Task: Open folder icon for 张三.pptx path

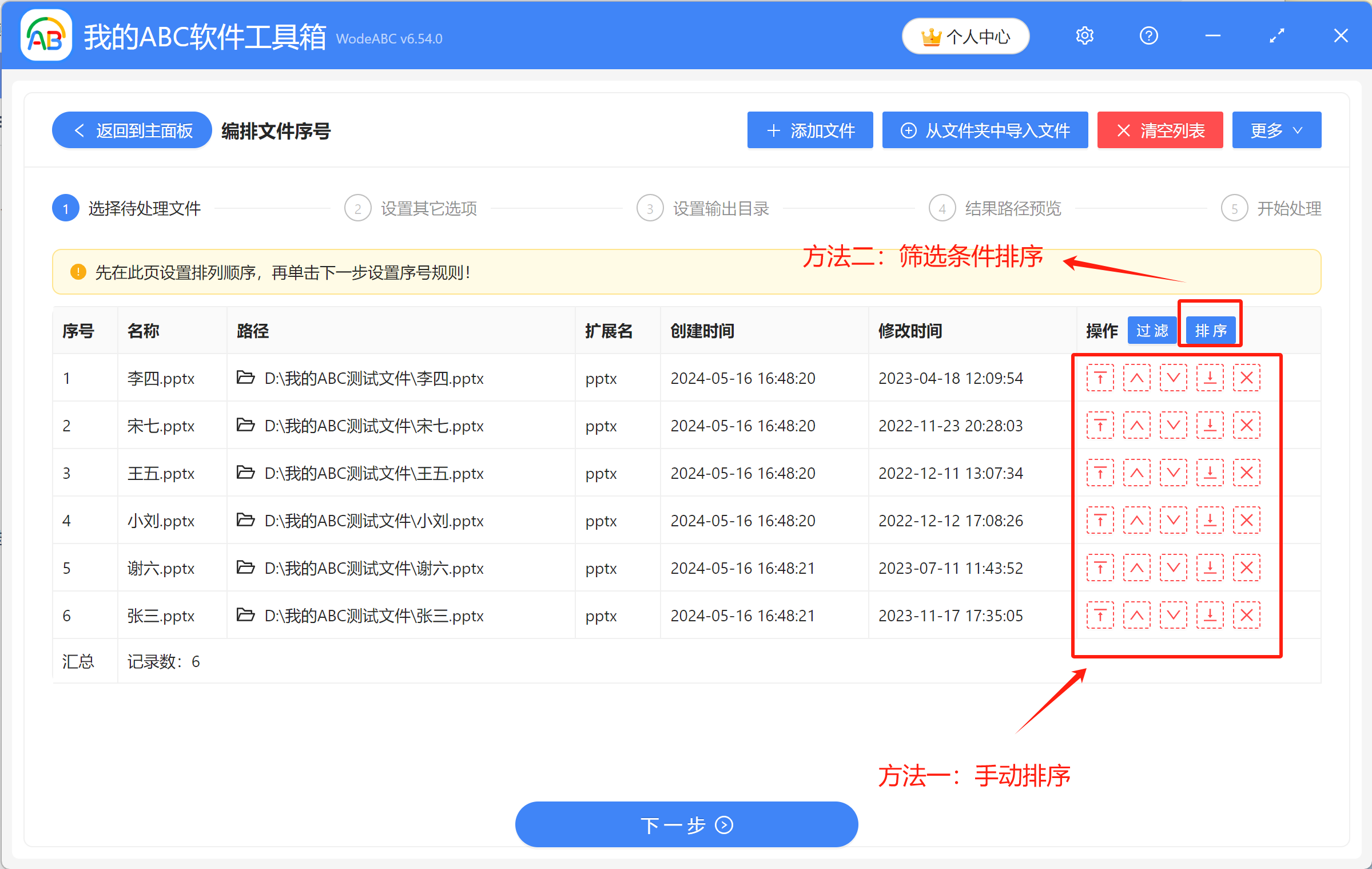Action: click(245, 615)
